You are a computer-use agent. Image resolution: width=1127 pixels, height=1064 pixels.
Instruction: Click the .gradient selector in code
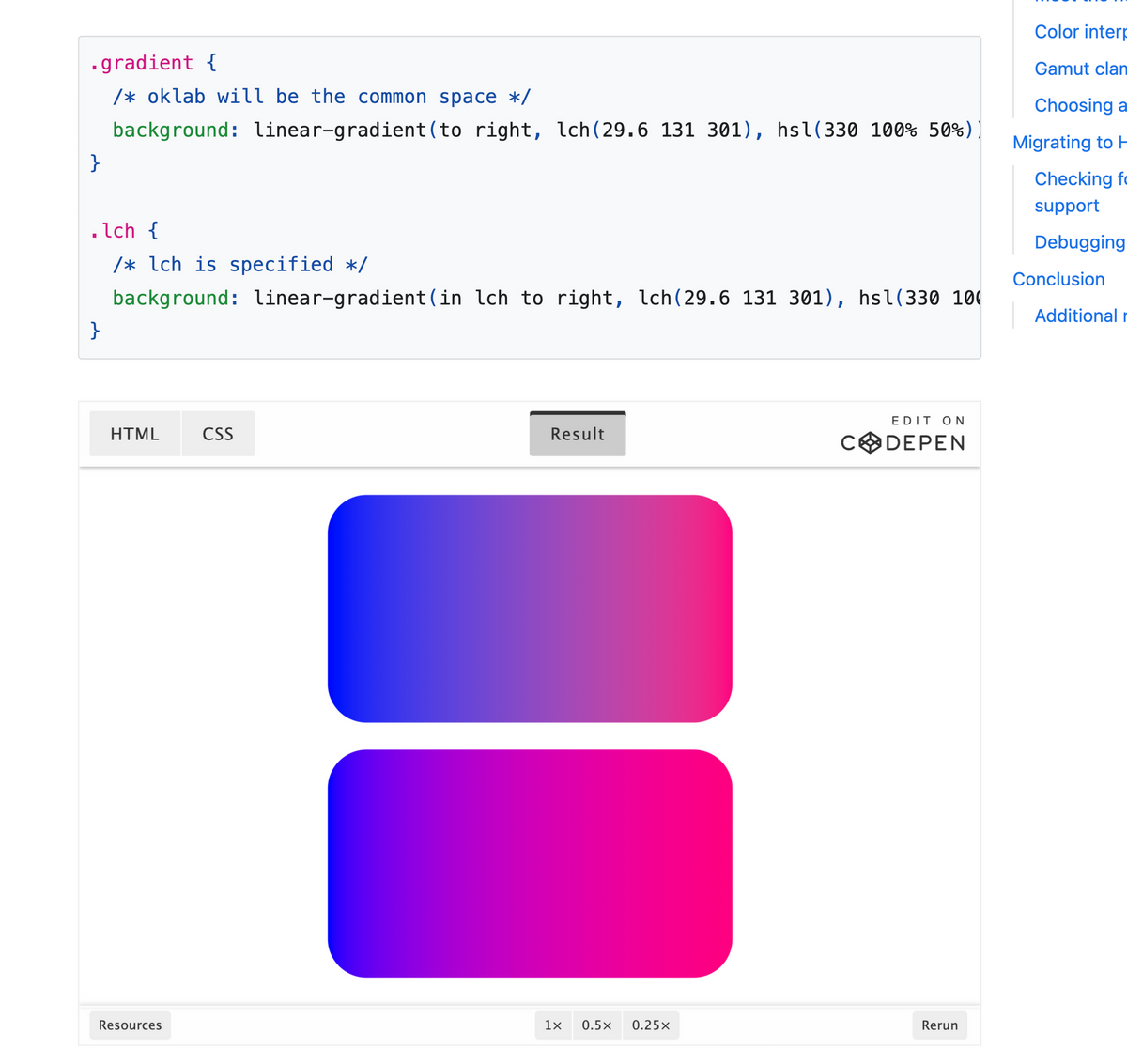tap(142, 63)
